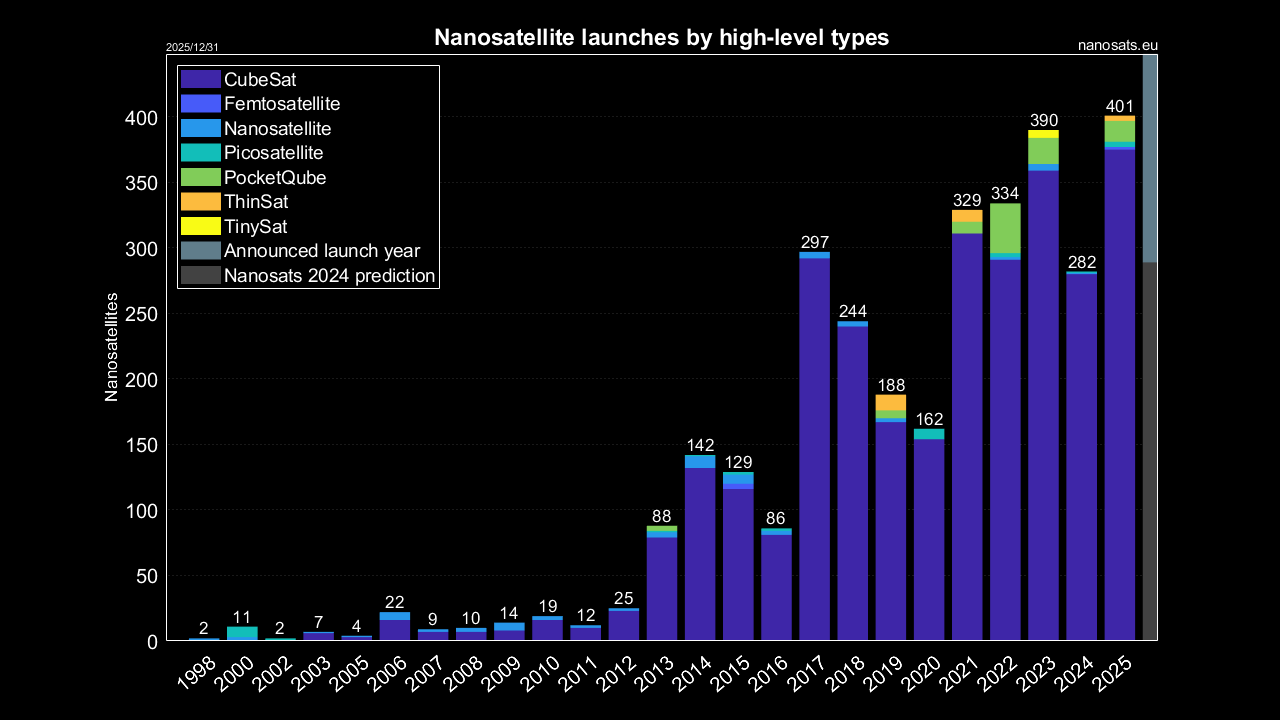Click the TinySat yellow legend swatch
Viewport: 1280px width, 720px height.
pyautogui.click(x=200, y=226)
